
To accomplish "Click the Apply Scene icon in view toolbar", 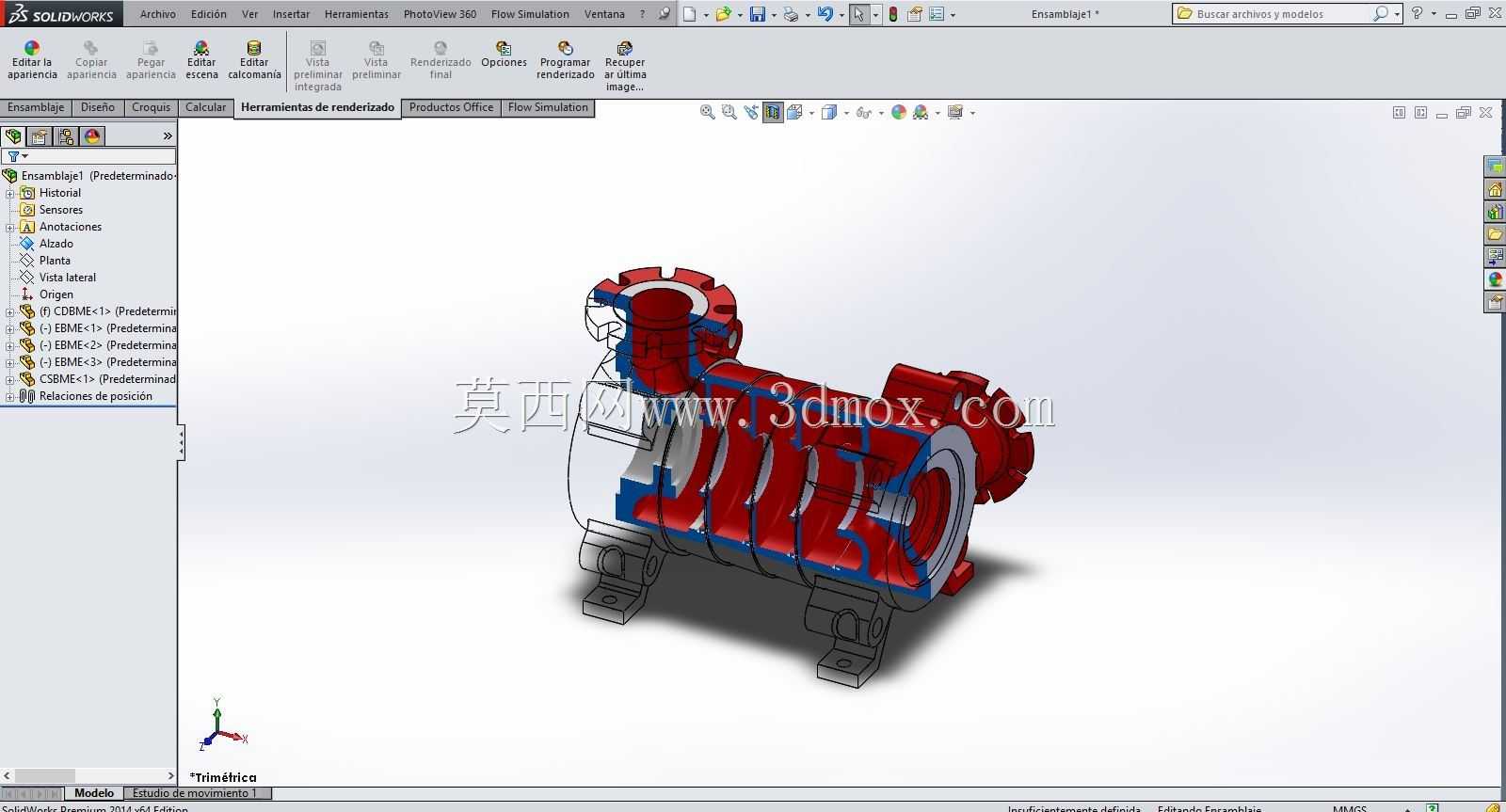I will [x=921, y=112].
